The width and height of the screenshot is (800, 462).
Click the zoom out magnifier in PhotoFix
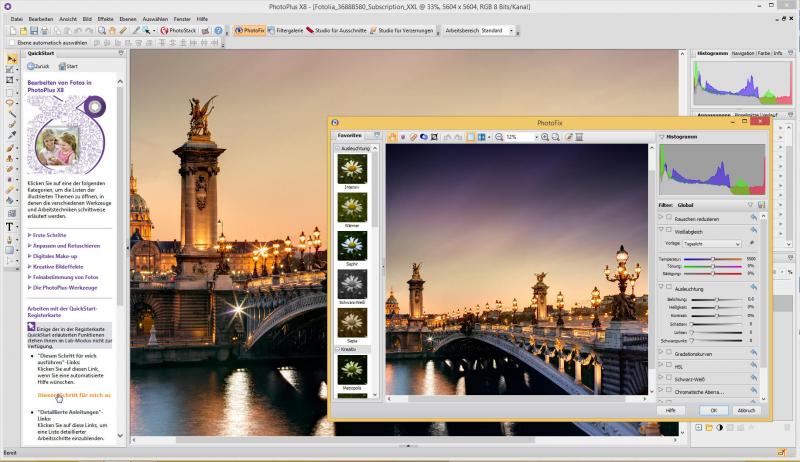click(498, 137)
